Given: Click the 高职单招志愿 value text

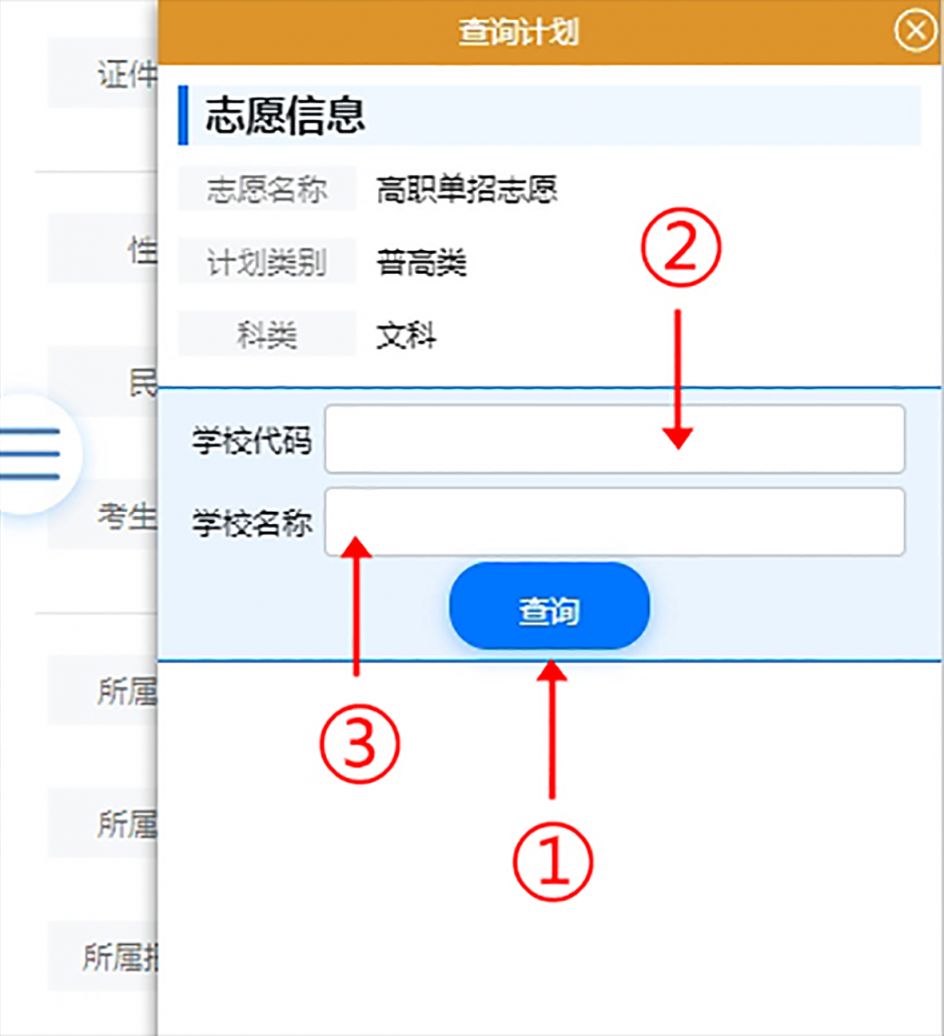Looking at the screenshot, I should [467, 189].
